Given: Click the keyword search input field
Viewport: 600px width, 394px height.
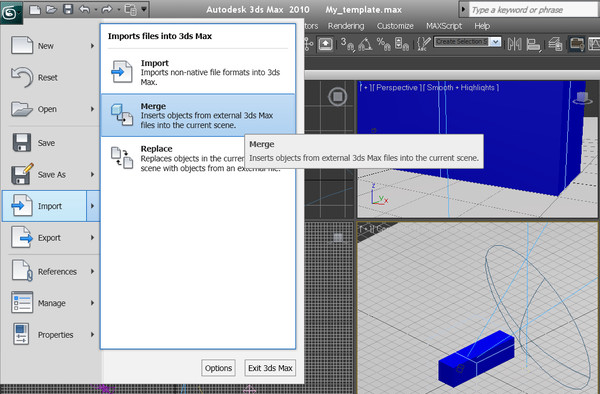Looking at the screenshot, I should 533,10.
